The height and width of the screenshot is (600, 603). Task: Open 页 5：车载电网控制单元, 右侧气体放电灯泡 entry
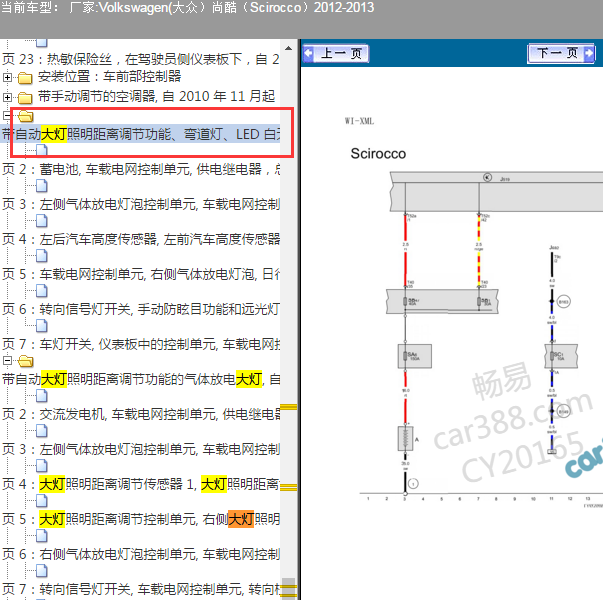(140, 274)
